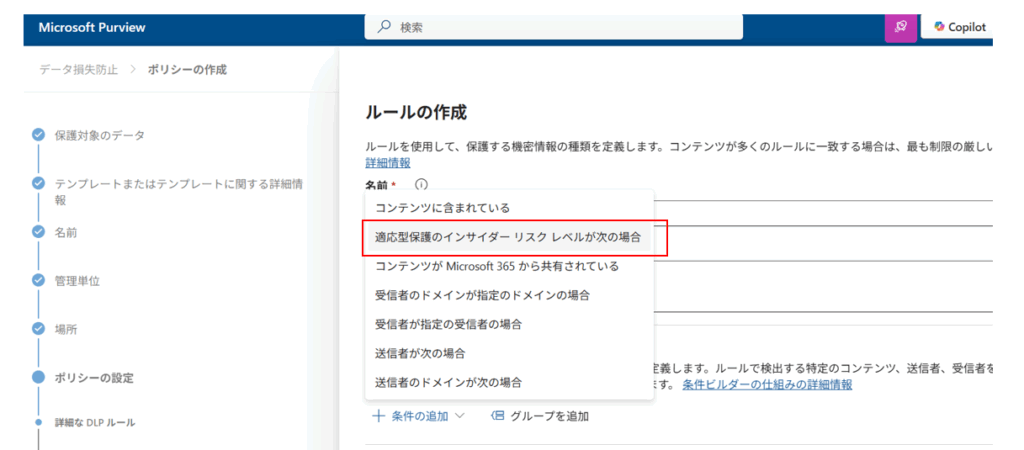Open 条件ビルダーの仕組みの詳細情報 link

(767, 385)
